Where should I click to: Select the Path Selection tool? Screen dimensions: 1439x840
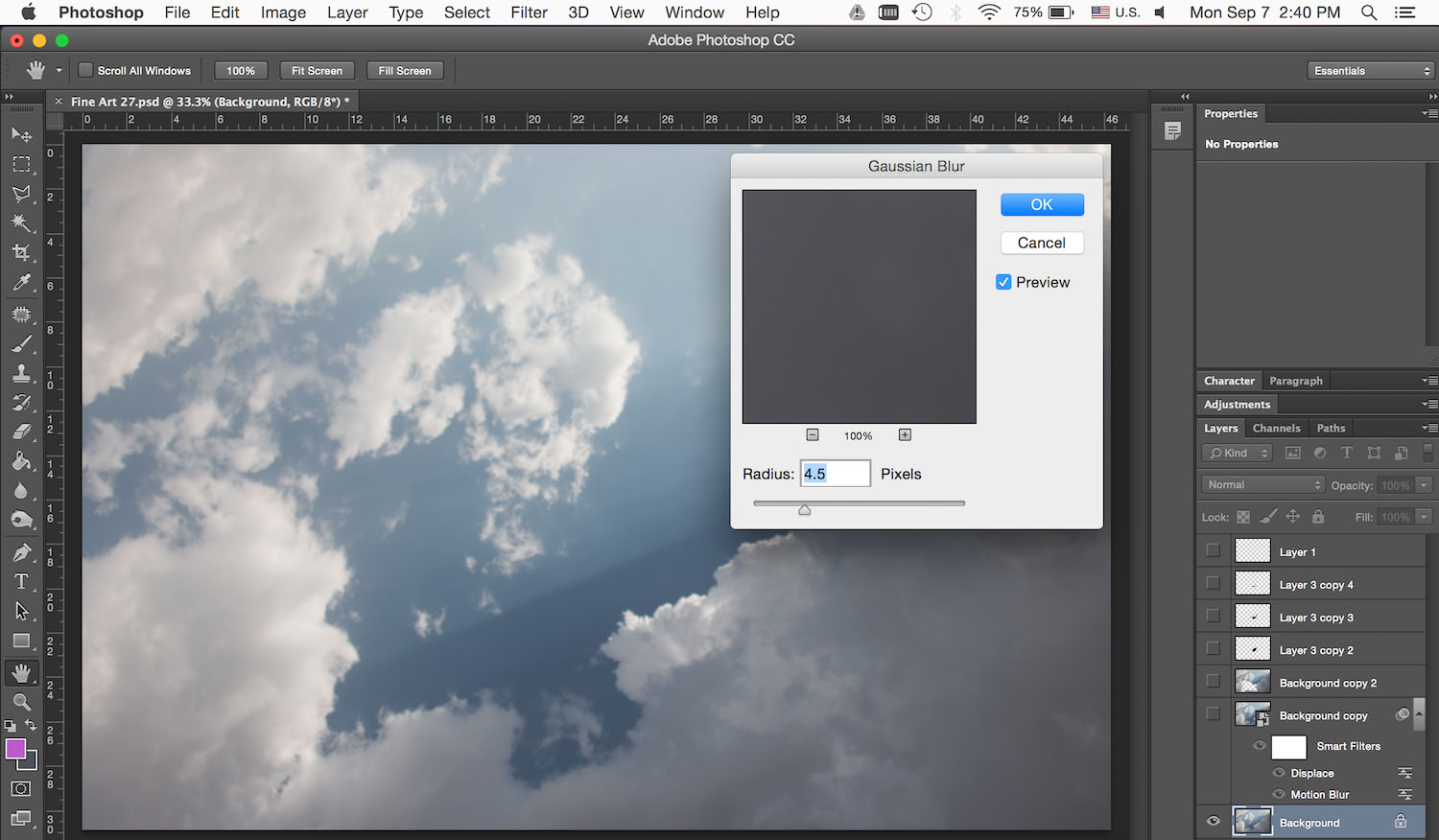(21, 612)
